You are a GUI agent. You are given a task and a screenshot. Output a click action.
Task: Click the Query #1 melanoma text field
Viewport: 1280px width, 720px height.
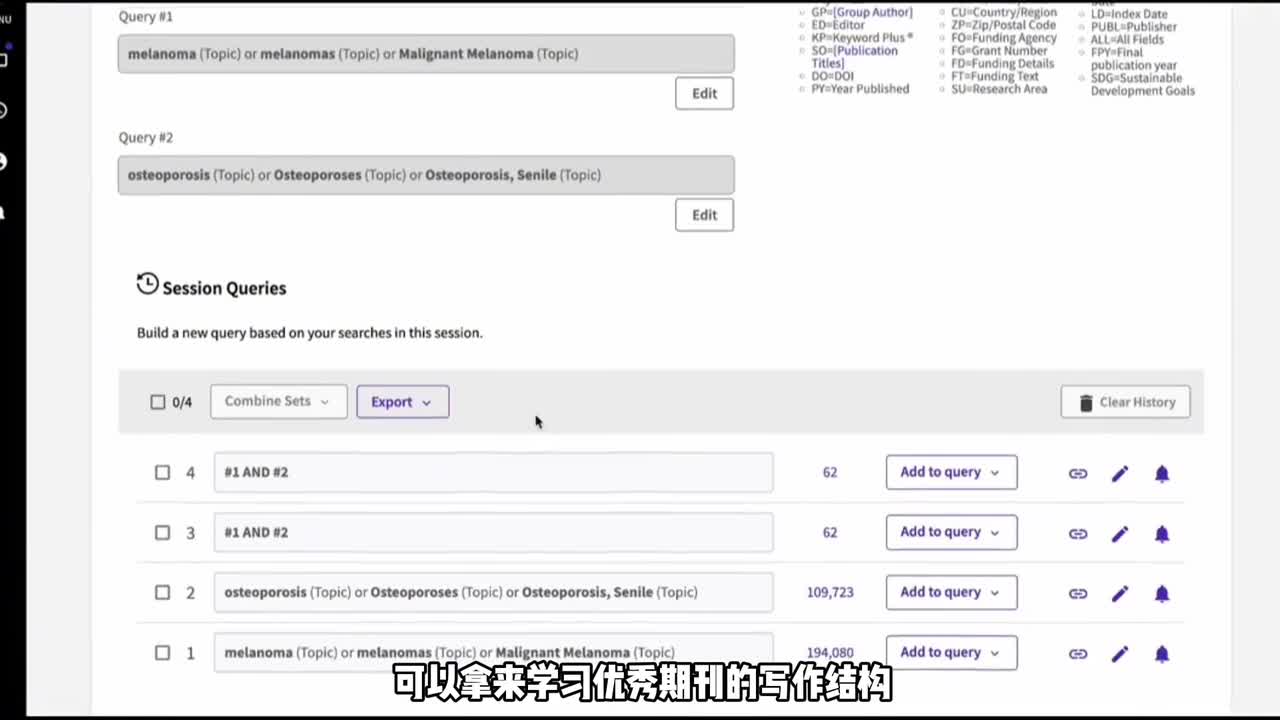(x=426, y=54)
